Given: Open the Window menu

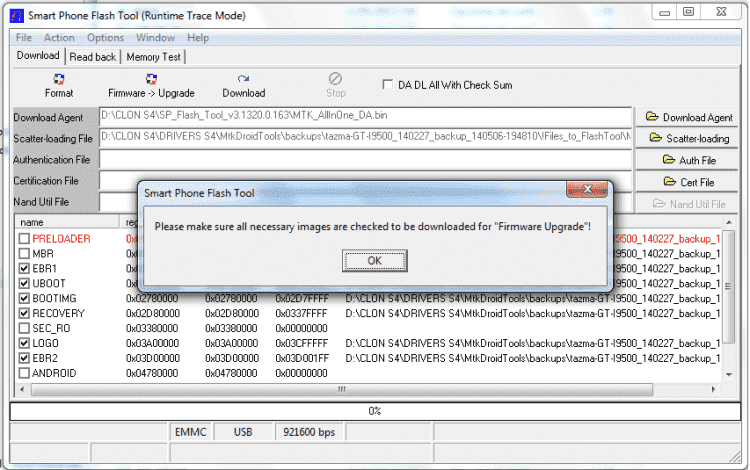Looking at the screenshot, I should 155,38.
